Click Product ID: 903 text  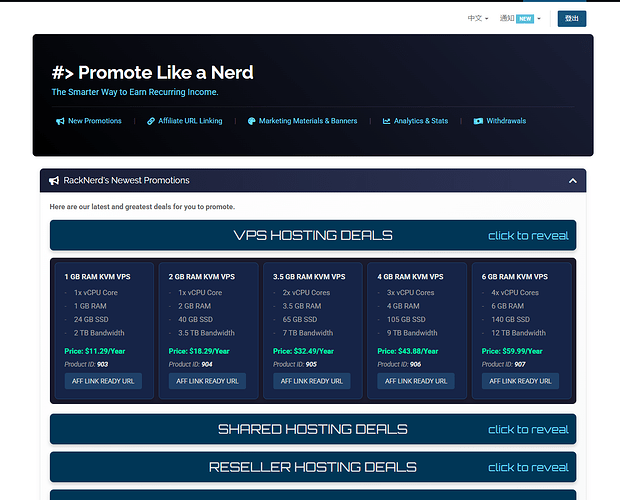[x=86, y=364]
